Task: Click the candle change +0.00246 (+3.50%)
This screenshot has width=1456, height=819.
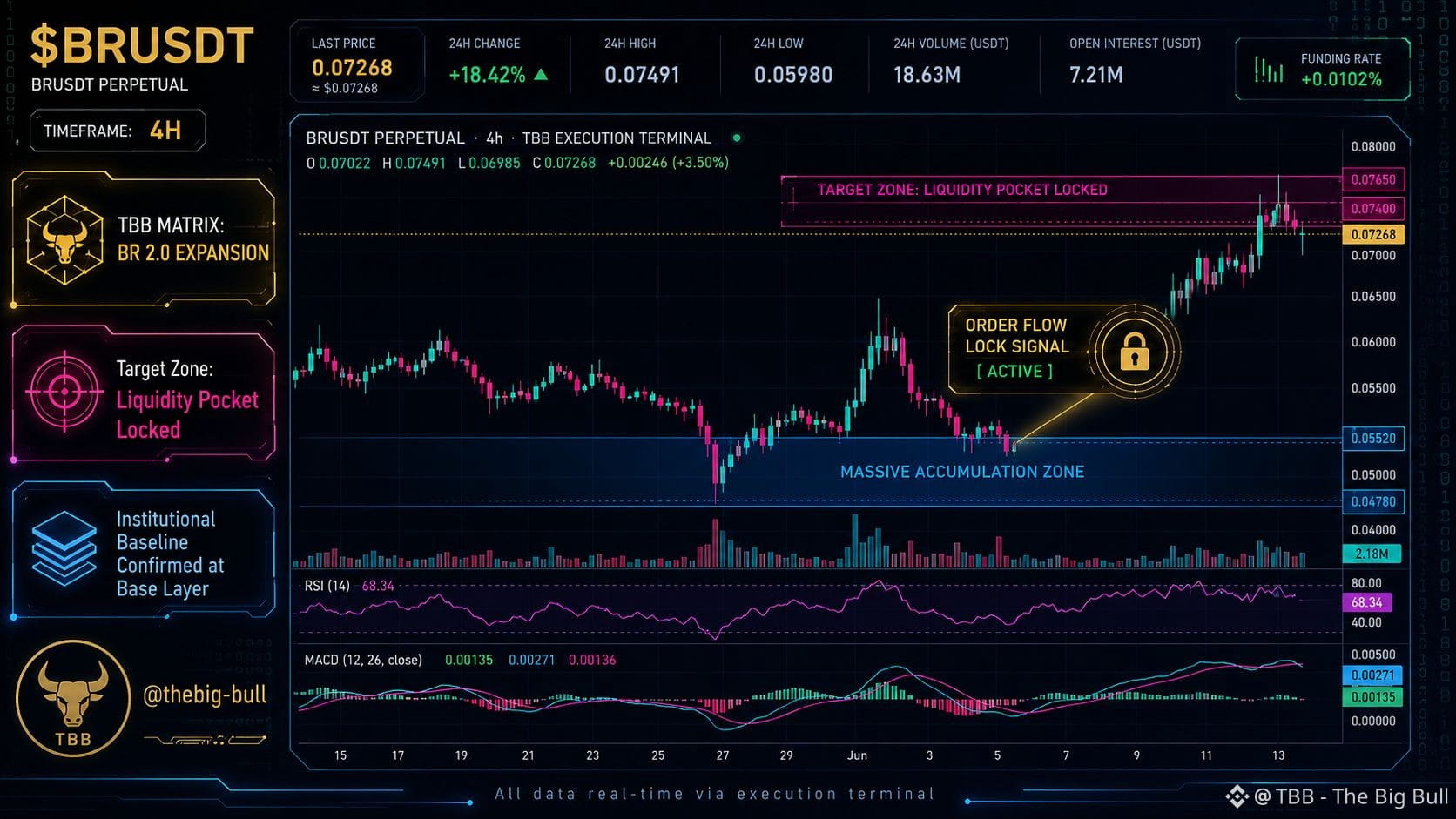Action: point(668,163)
